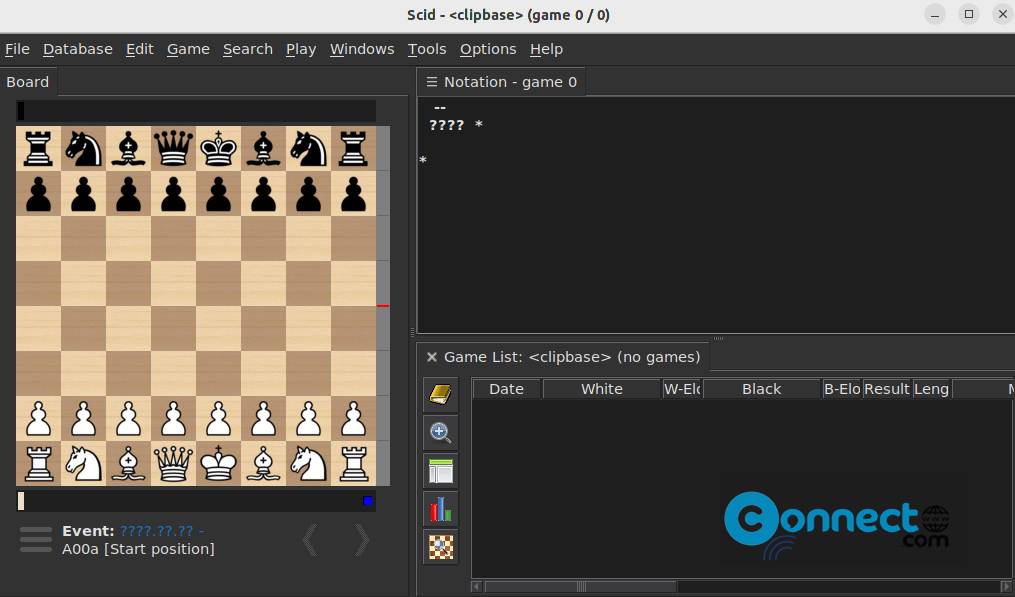This screenshot has height=597, width=1015.
Task: Click the White column header
Action: (601, 389)
